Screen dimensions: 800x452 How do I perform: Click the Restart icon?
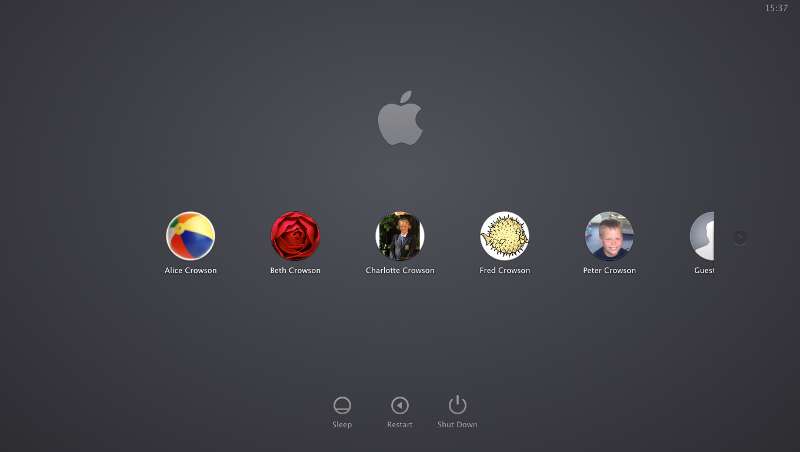[399, 405]
